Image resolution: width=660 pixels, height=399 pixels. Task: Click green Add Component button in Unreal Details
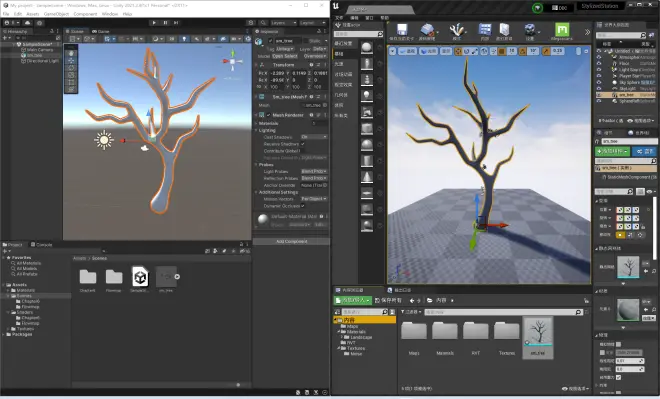pyautogui.click(x=612, y=151)
